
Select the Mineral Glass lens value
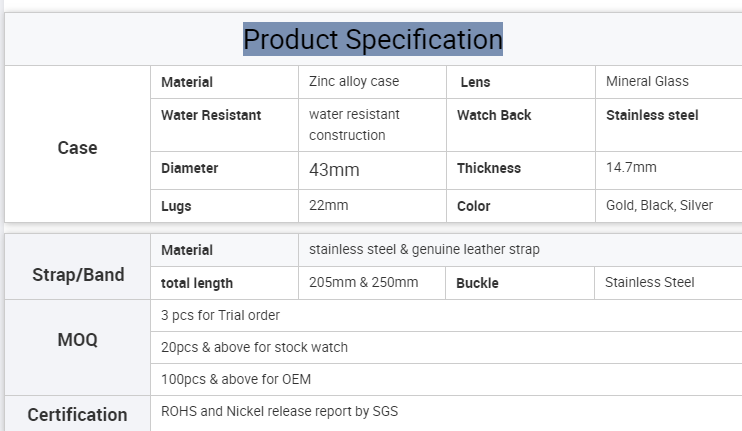pyautogui.click(x=647, y=81)
